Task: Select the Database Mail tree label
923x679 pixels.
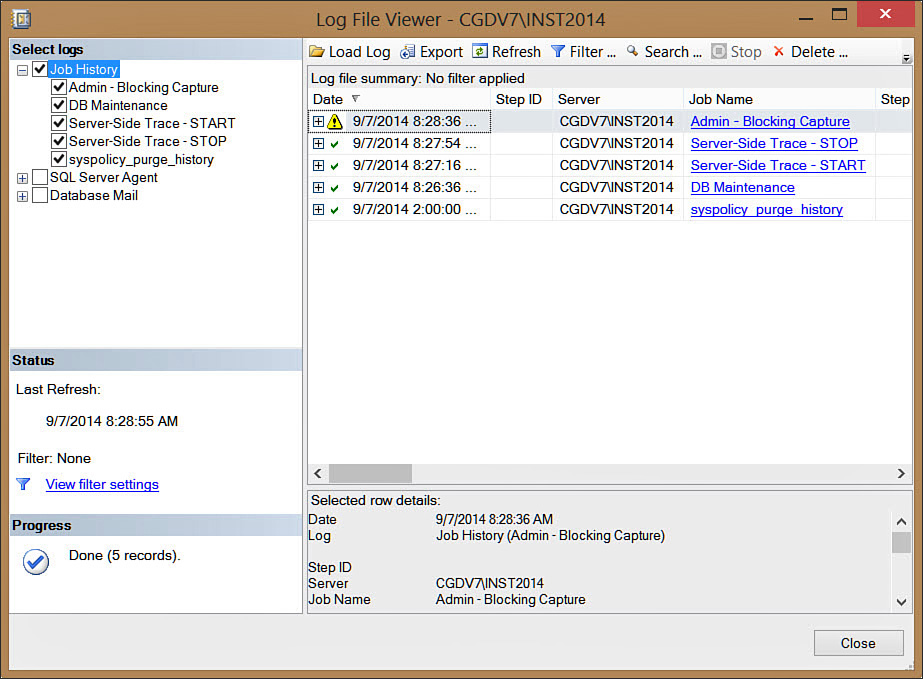Action: coord(94,196)
